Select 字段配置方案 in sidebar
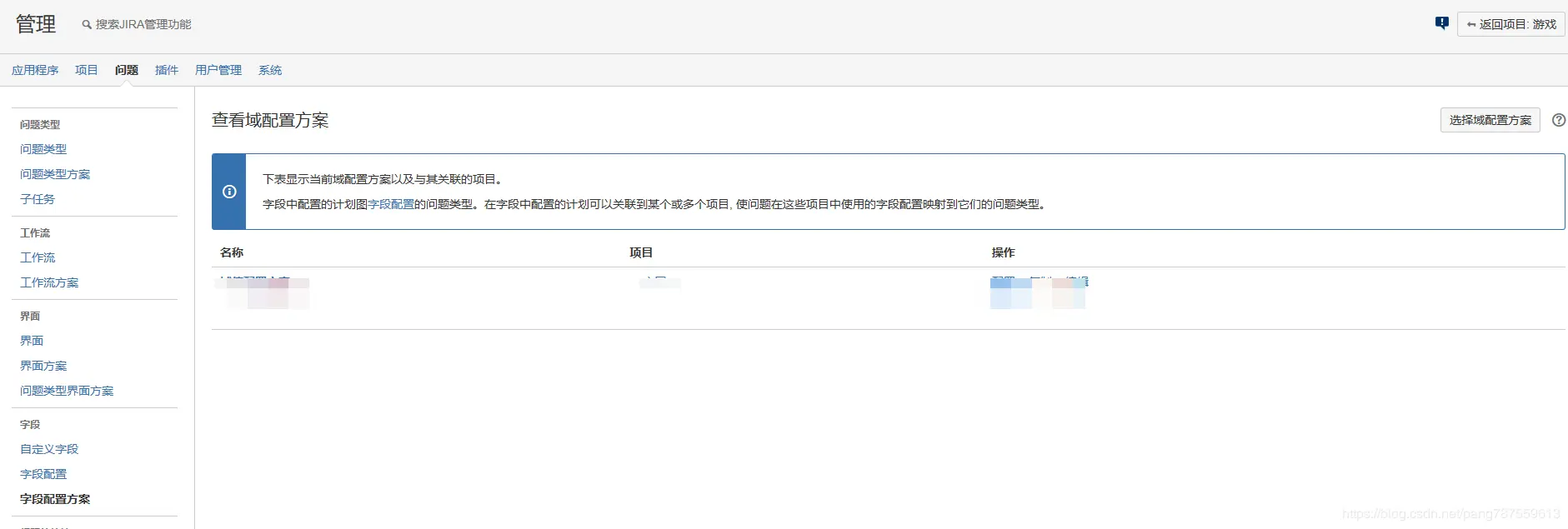Image resolution: width=1568 pixels, height=529 pixels. (55, 499)
